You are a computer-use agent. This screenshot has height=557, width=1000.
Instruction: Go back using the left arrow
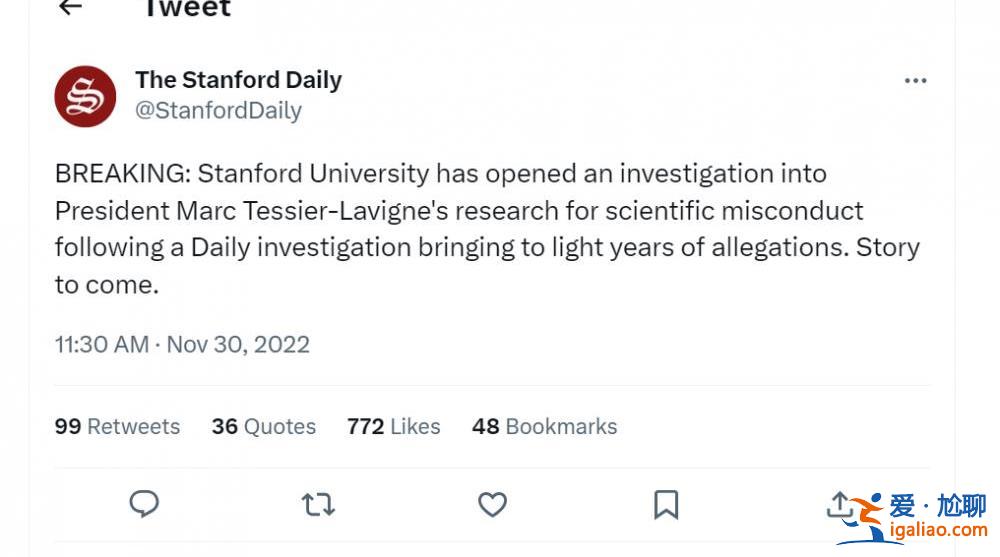tap(70, 7)
